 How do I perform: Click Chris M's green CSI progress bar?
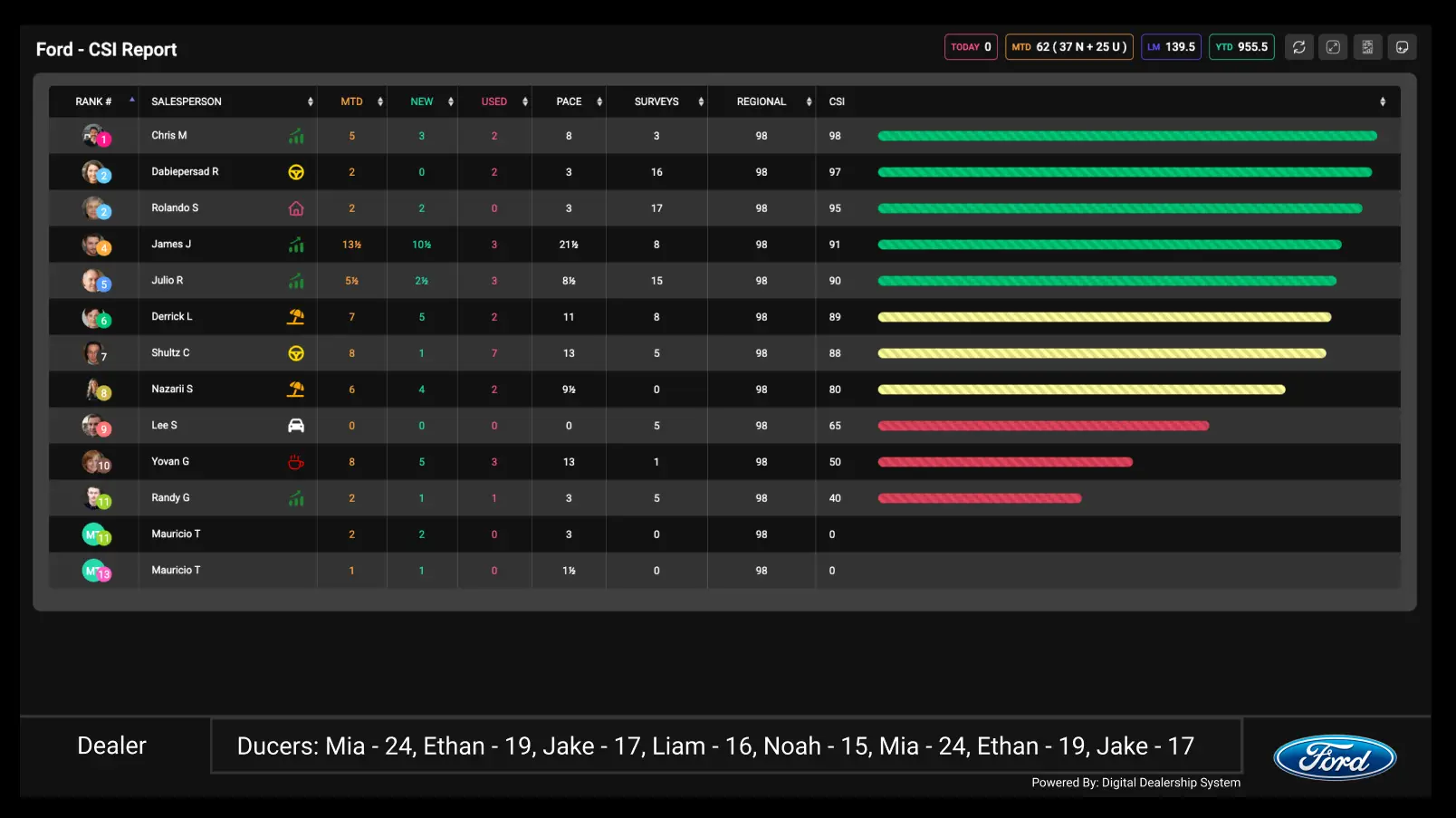point(1127,136)
